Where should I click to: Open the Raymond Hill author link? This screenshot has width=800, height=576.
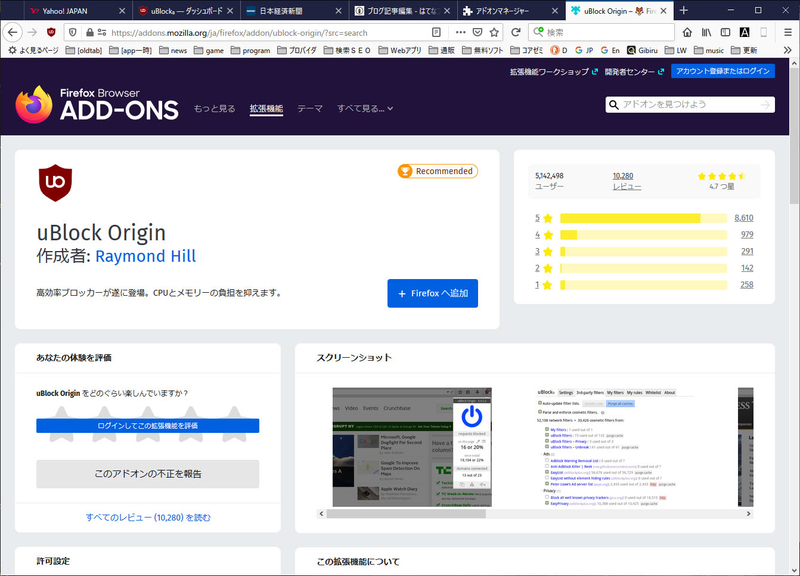145,256
